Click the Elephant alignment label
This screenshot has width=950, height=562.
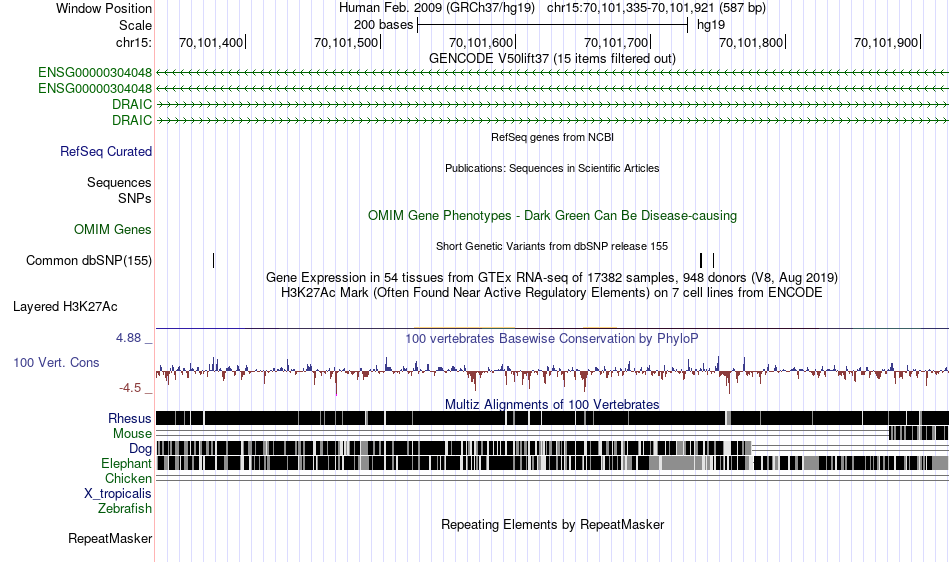tap(126, 463)
